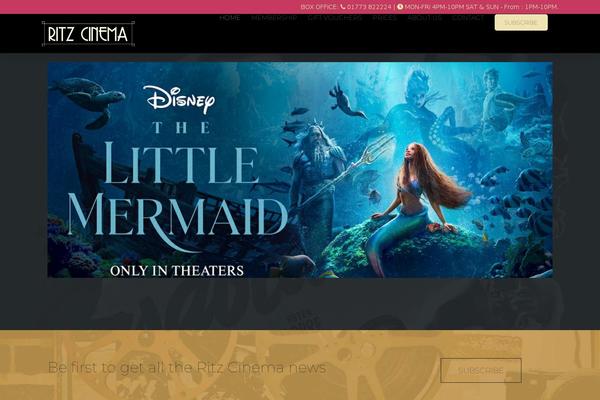This screenshot has height=400, width=600.
Task: Open the Prices menu item
Action: coord(385,18)
